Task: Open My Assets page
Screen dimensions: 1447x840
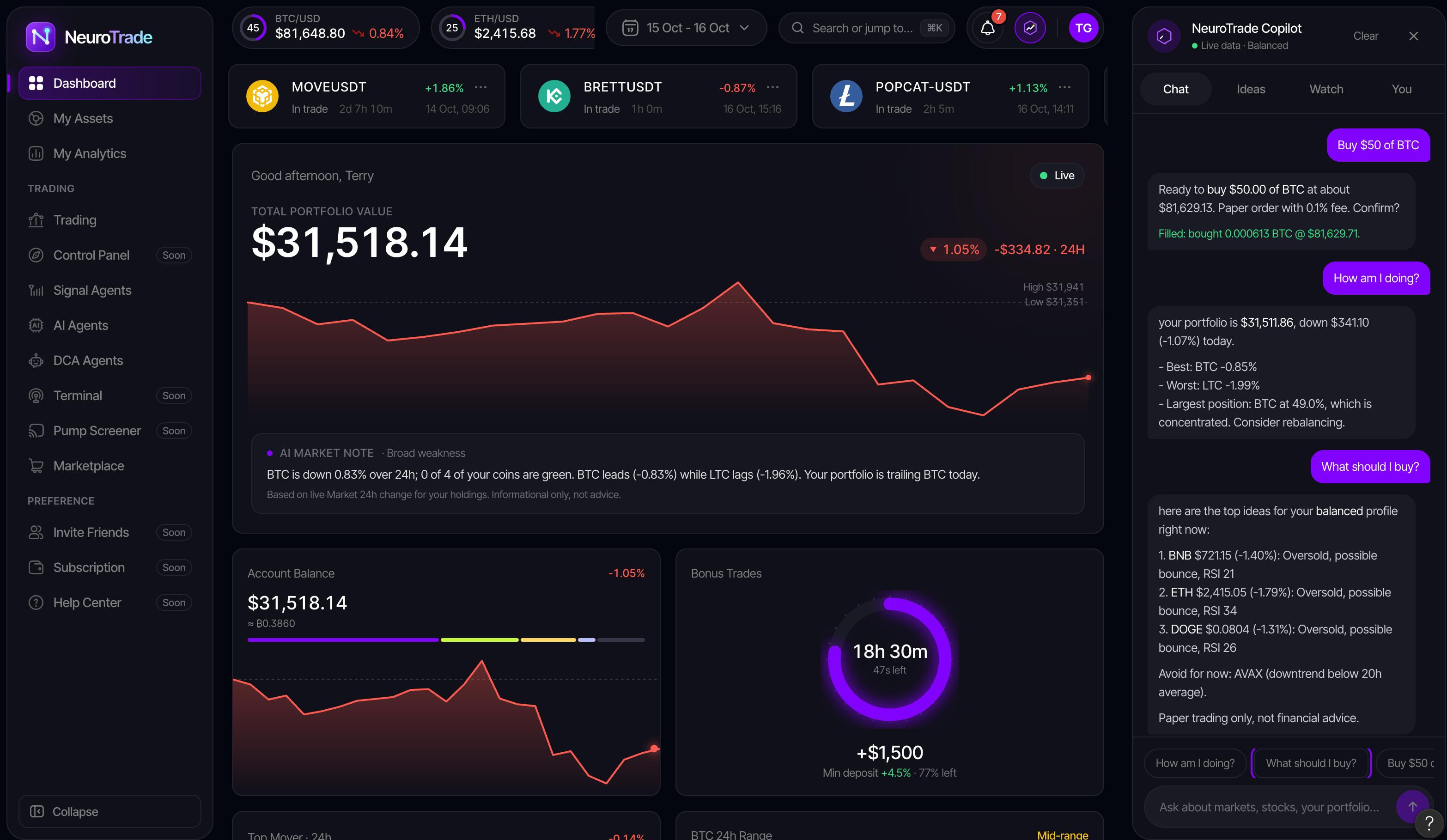Action: coord(109,118)
